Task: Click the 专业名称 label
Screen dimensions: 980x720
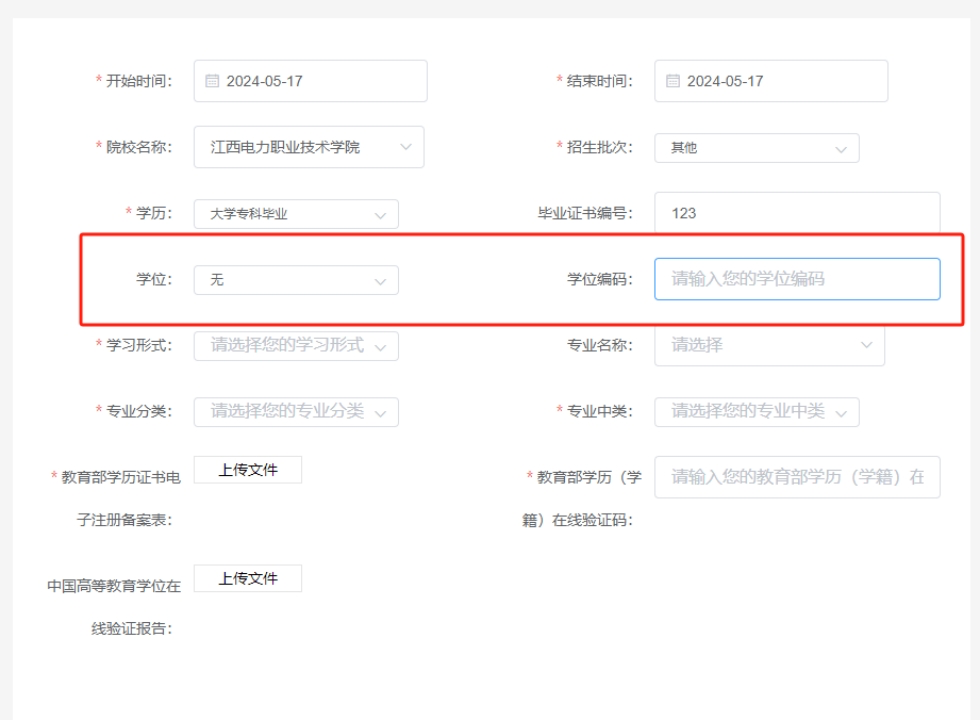Action: 599,345
